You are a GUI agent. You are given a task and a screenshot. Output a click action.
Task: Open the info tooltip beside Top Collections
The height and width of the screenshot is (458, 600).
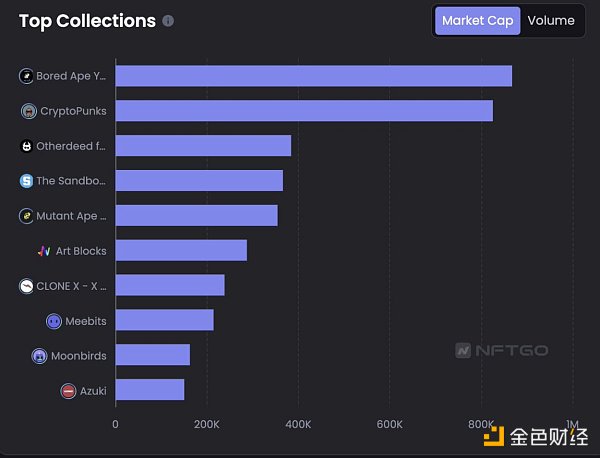pos(168,21)
